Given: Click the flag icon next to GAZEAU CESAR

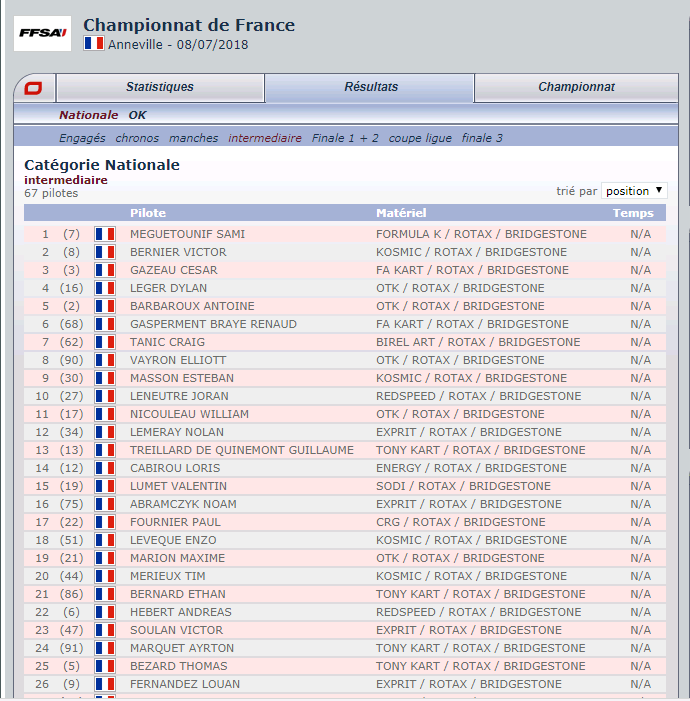Looking at the screenshot, I should pyautogui.click(x=105, y=270).
